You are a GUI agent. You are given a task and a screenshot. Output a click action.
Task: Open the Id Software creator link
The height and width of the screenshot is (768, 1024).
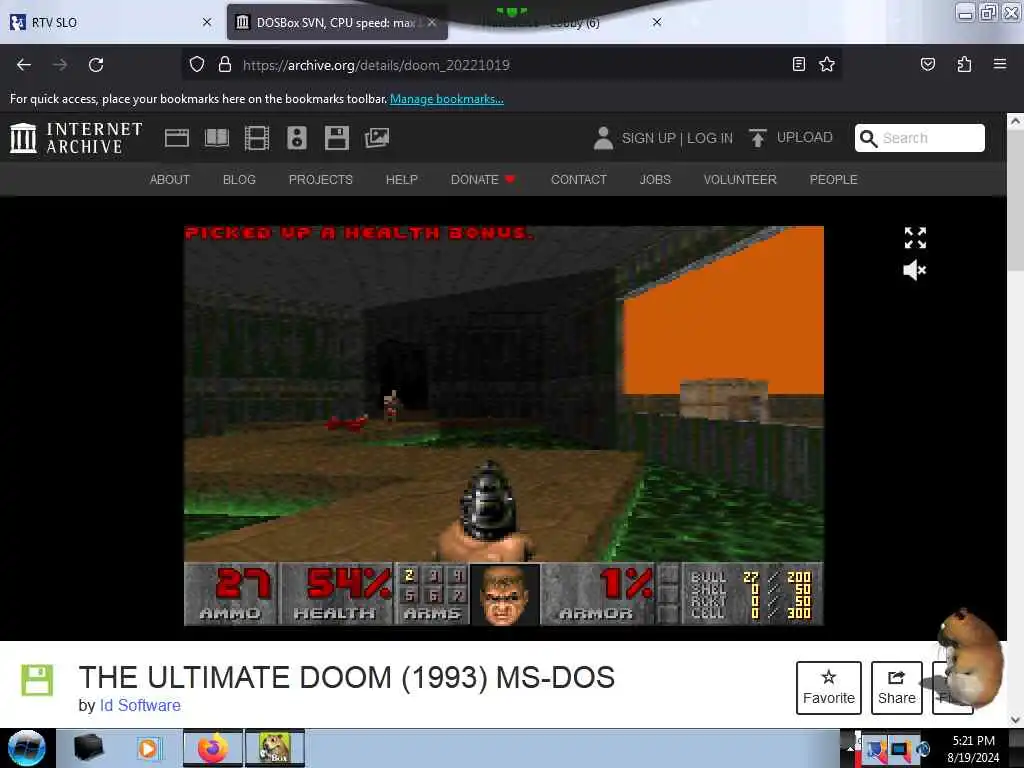pos(140,705)
